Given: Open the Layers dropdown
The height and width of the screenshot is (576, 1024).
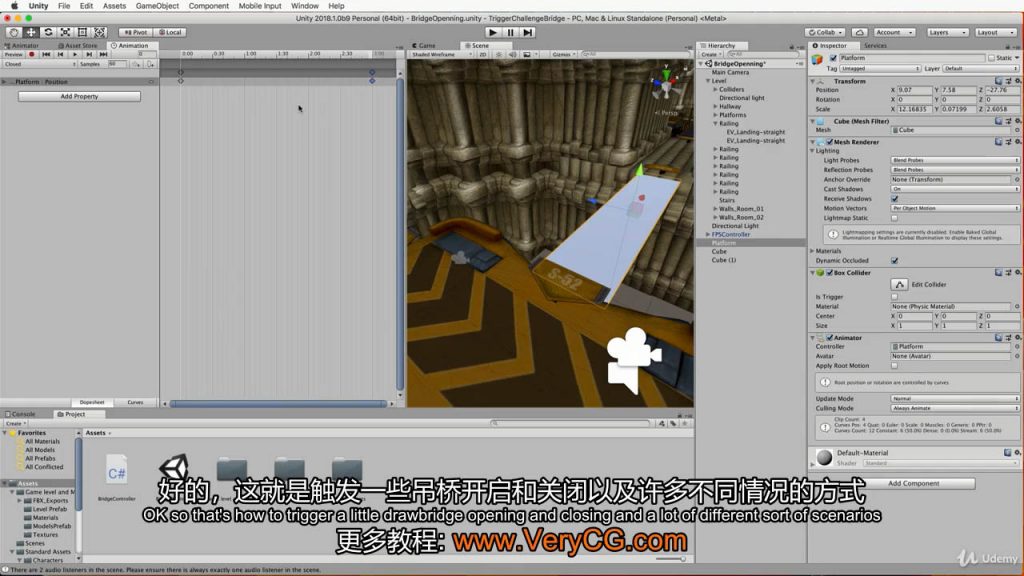Looking at the screenshot, I should tap(947, 32).
